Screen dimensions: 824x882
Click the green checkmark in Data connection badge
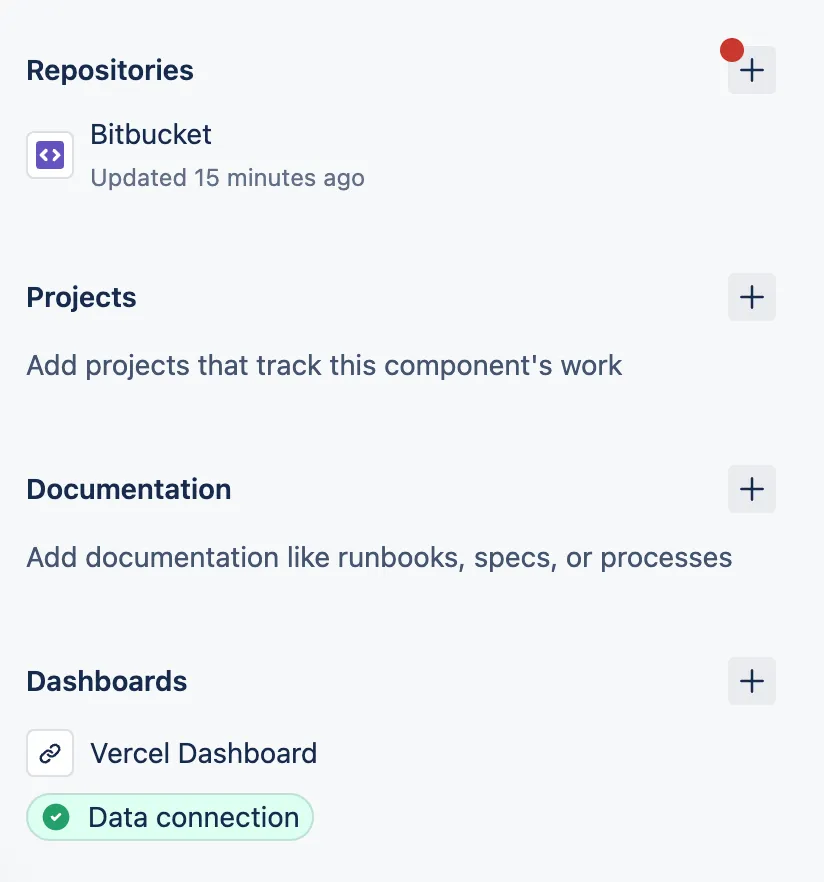[x=56, y=817]
